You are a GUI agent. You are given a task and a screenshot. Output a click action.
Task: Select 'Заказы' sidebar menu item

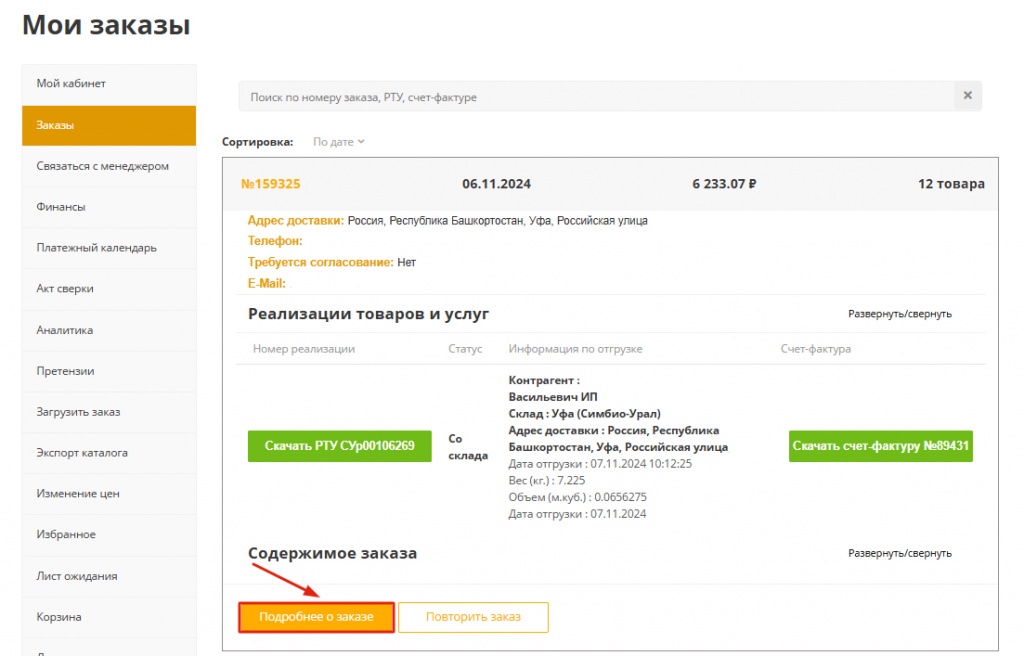pos(56,125)
